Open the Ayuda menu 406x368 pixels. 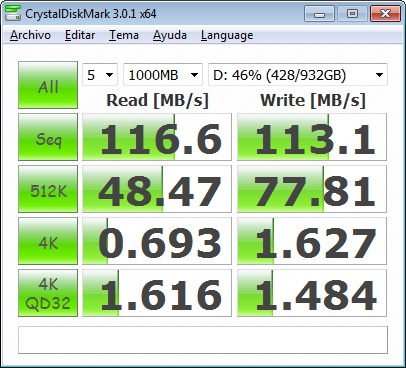click(170, 35)
